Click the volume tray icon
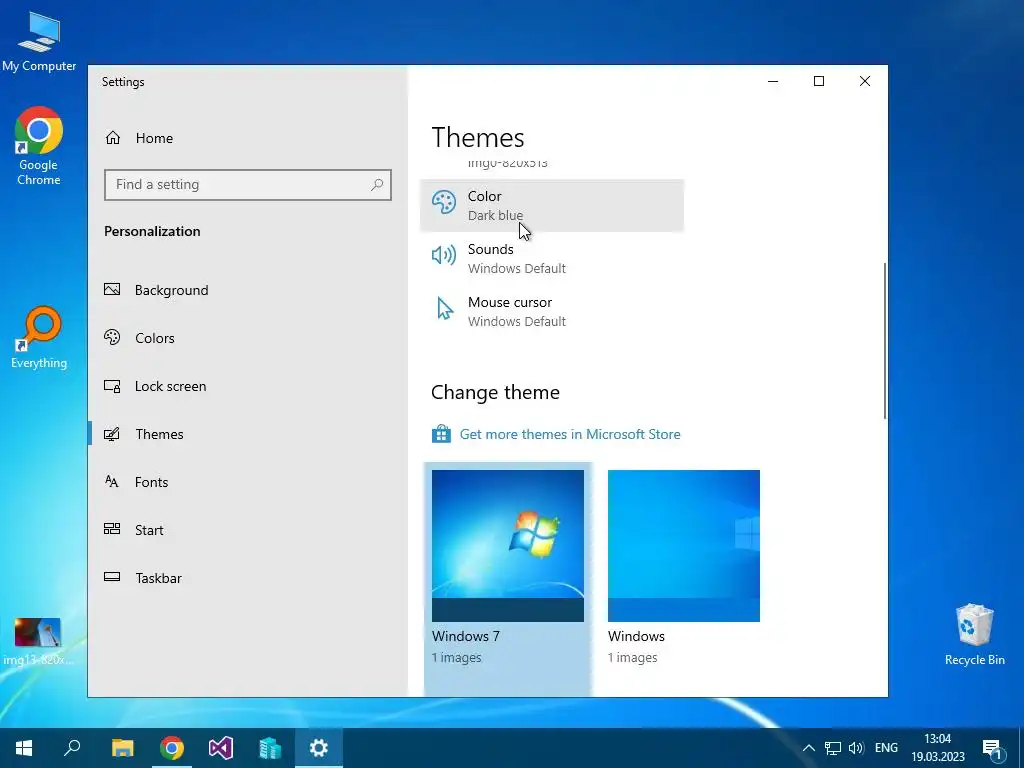Image resolution: width=1024 pixels, height=768 pixels. (856, 748)
